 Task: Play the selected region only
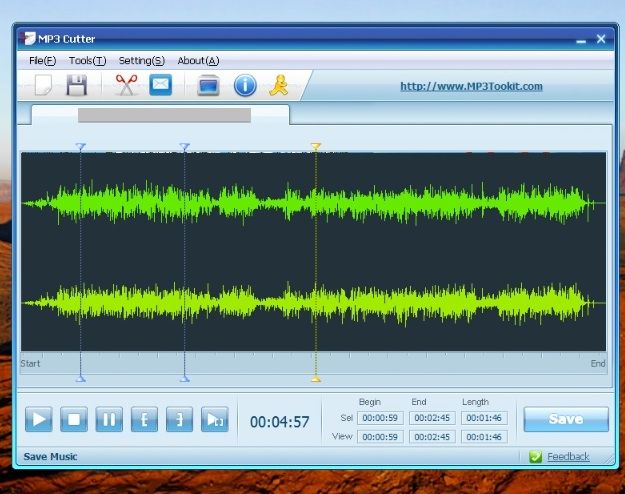(215, 419)
